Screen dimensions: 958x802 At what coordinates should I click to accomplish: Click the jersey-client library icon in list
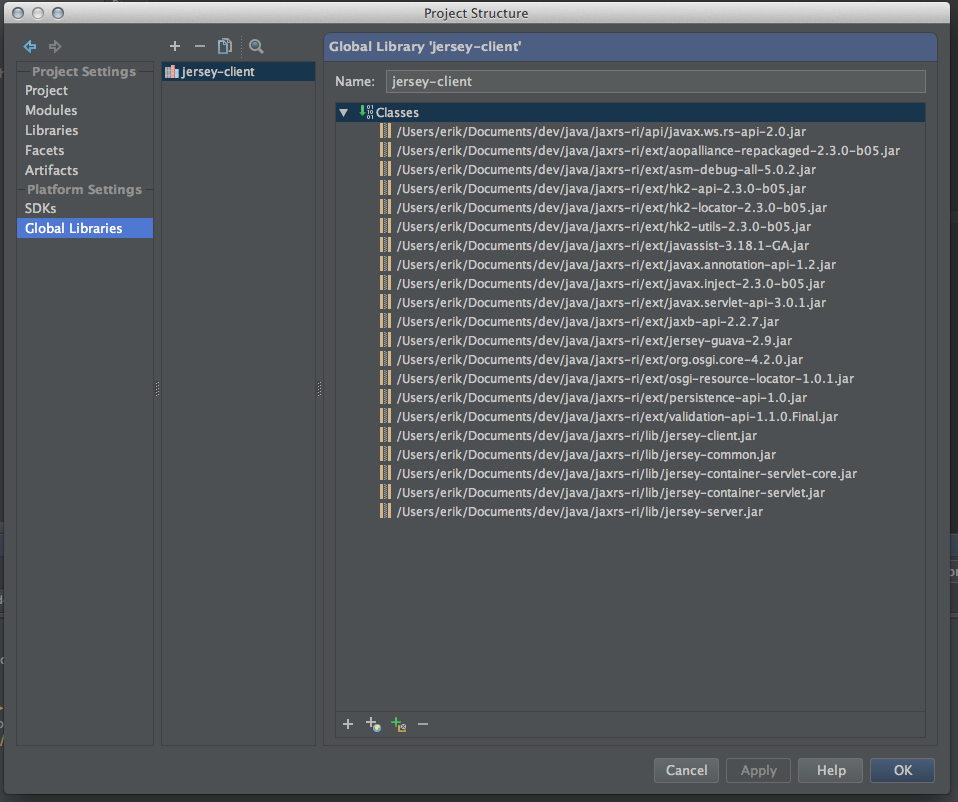click(x=172, y=71)
